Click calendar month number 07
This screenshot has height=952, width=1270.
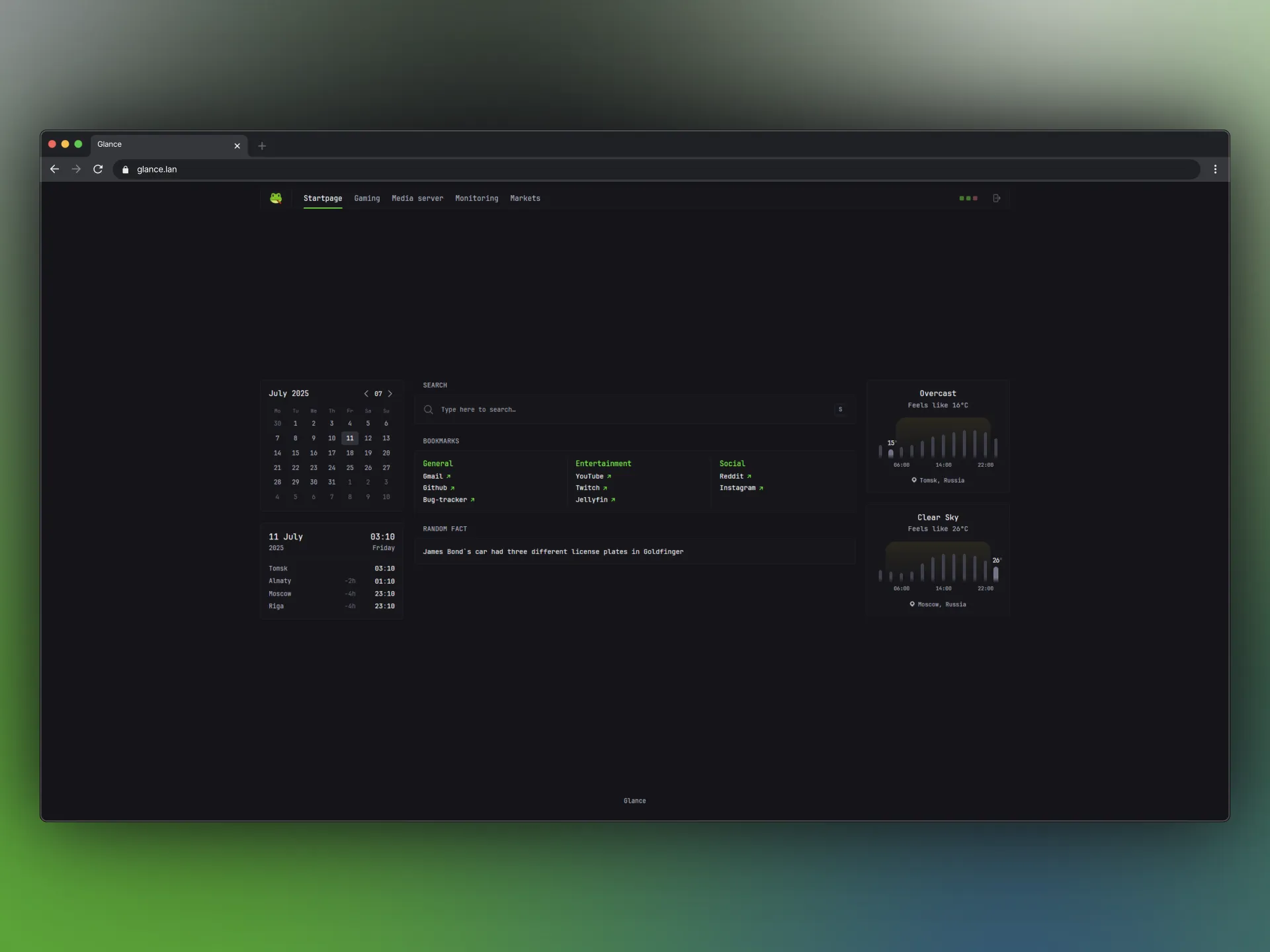378,393
